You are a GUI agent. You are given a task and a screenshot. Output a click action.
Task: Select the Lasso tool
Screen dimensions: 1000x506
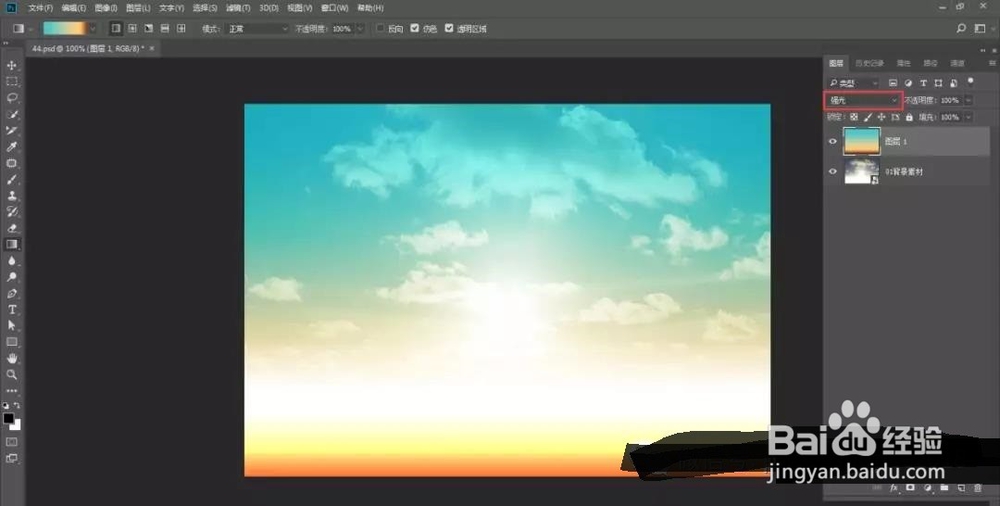12,98
